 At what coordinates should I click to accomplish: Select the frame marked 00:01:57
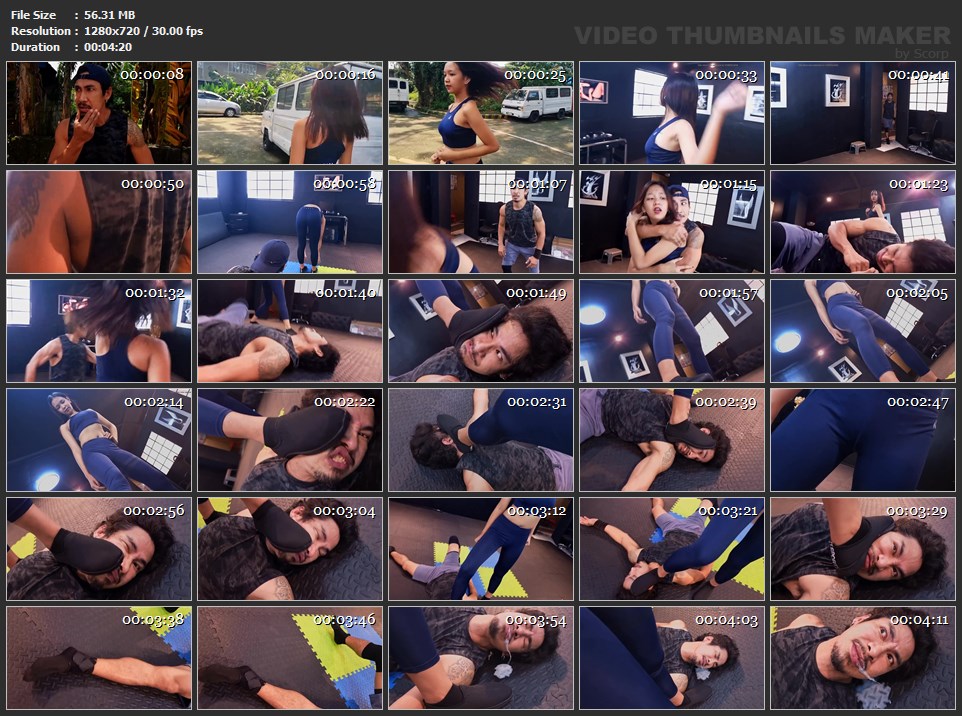coord(672,331)
